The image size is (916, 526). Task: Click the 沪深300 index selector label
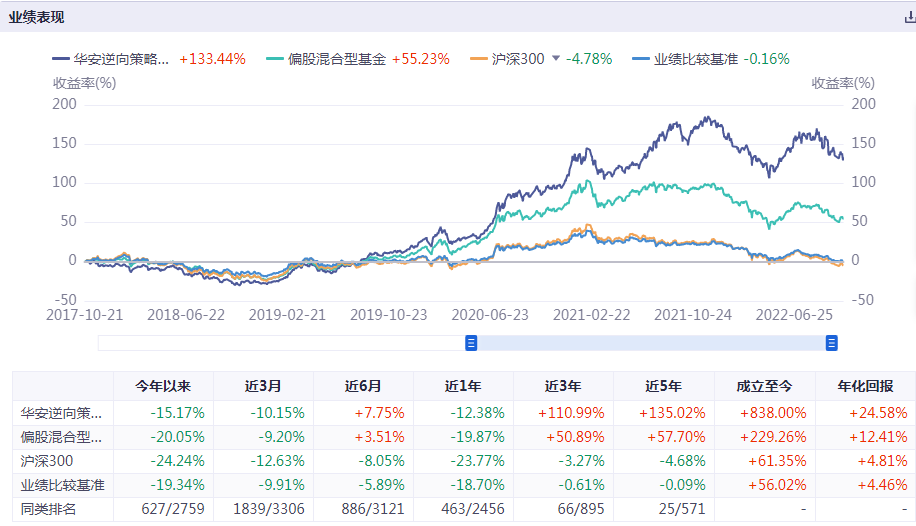coord(518,59)
